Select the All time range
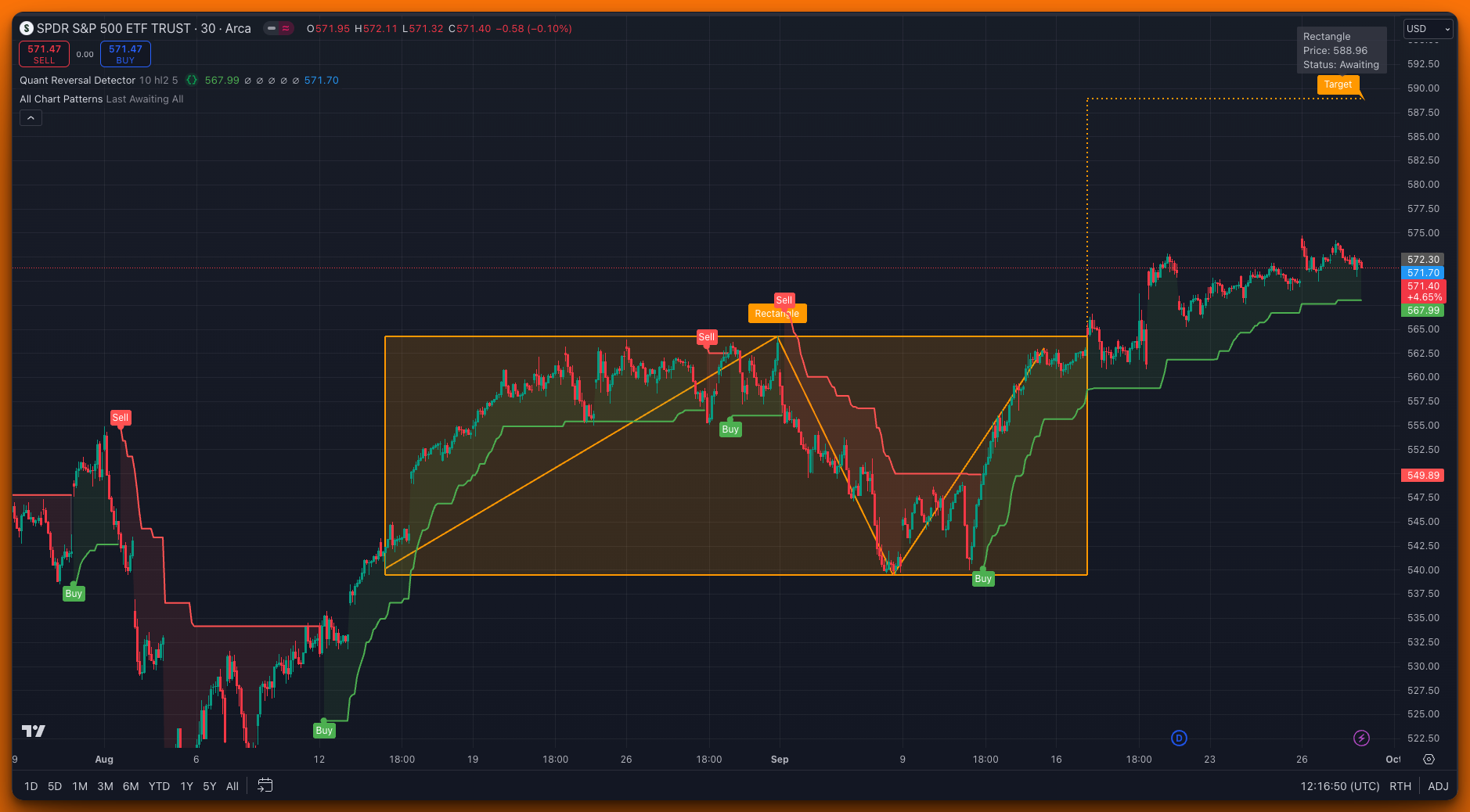The width and height of the screenshot is (1470, 812). 232,786
